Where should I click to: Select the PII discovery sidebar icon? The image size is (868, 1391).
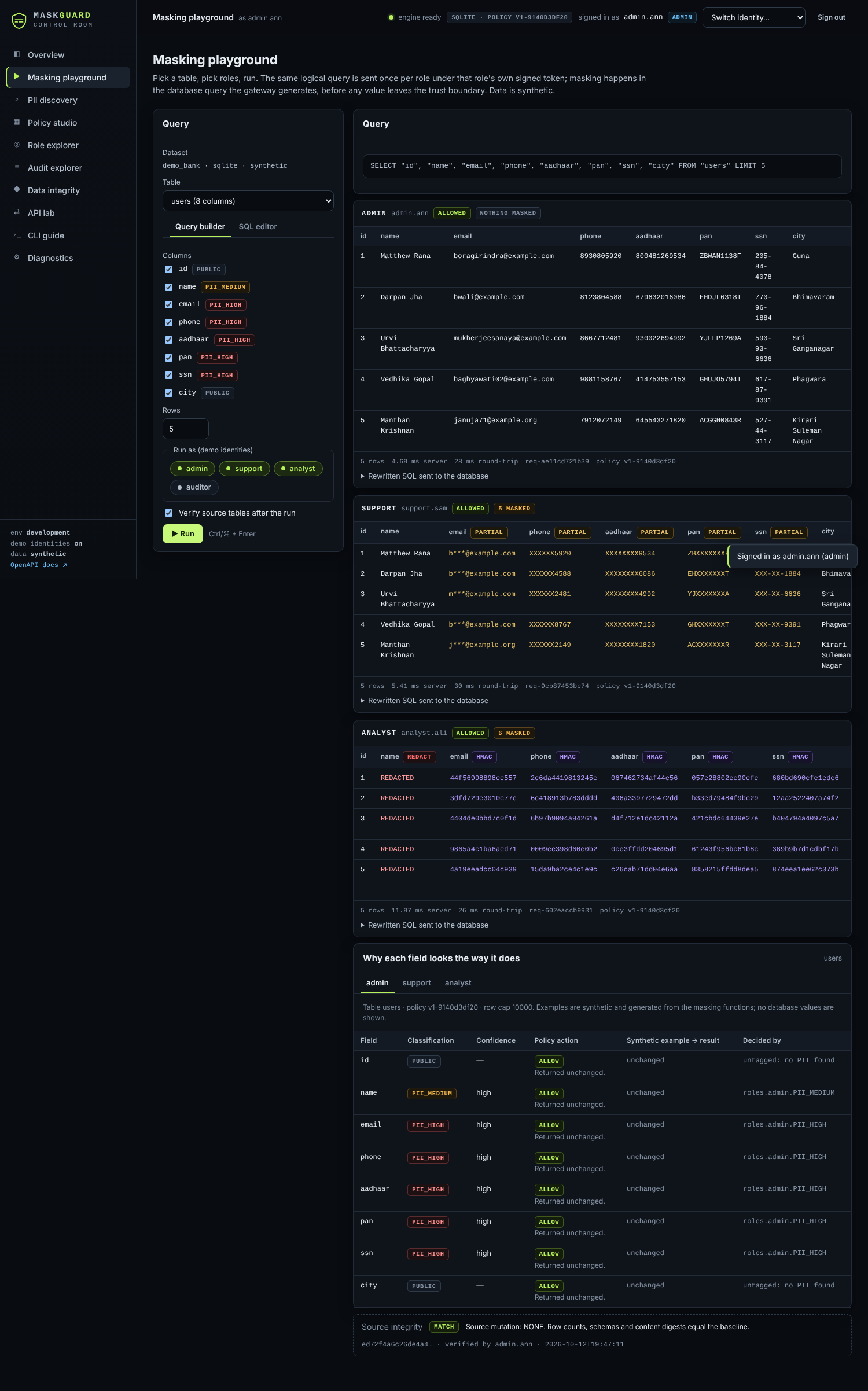pyautogui.click(x=17, y=100)
